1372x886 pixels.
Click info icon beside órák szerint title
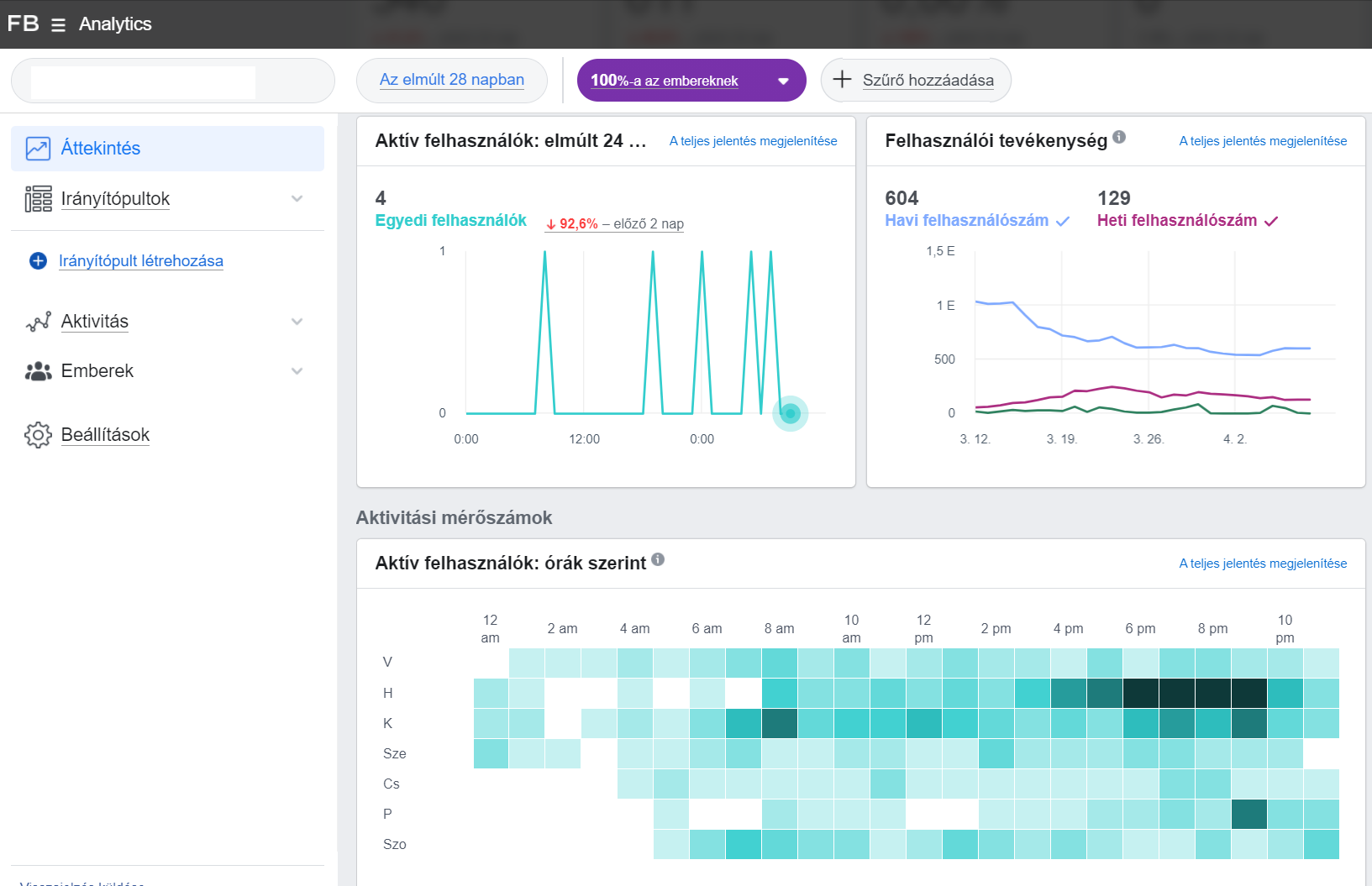[x=658, y=559]
